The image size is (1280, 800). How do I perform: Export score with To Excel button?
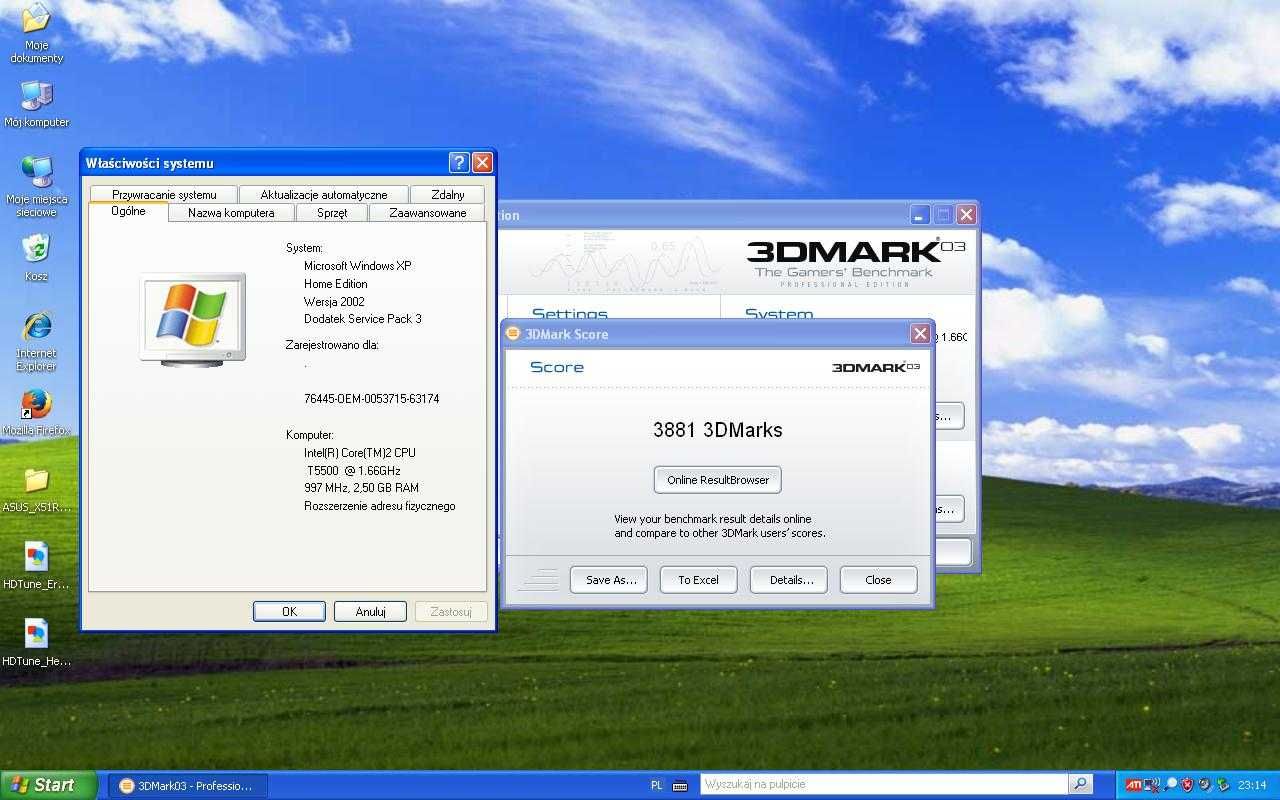pyautogui.click(x=698, y=579)
